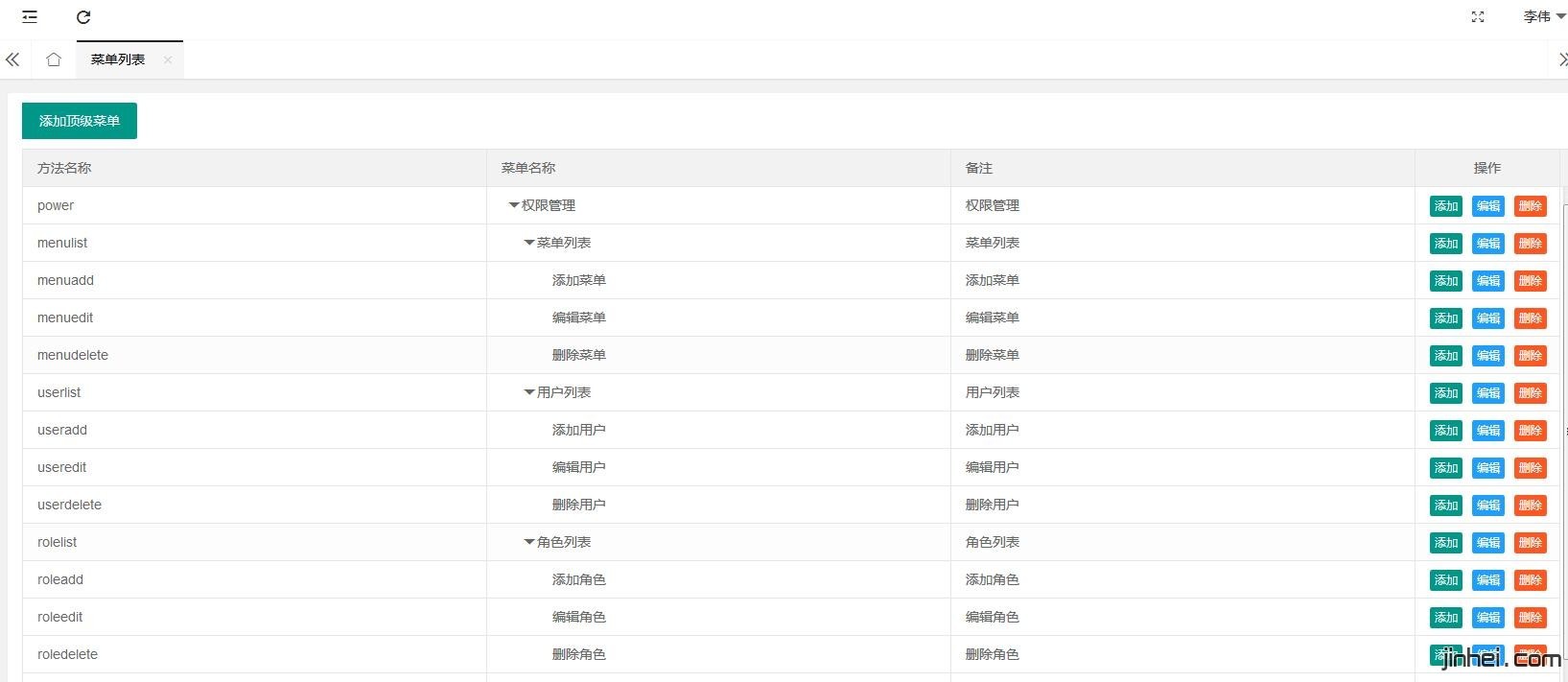This screenshot has width=1568, height=682.
Task: Go to the home tab icon
Action: [54, 59]
